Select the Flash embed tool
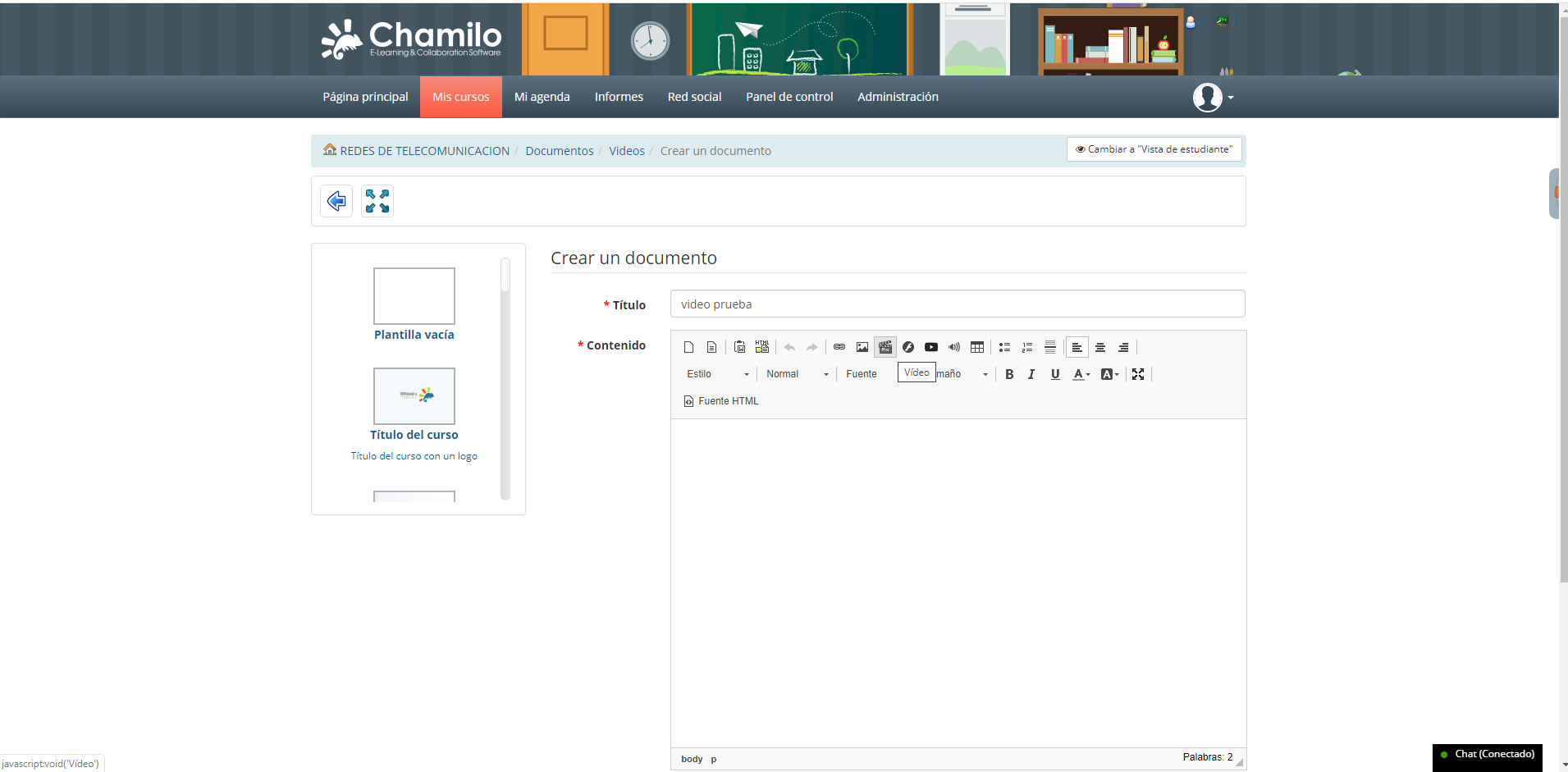 pos(908,346)
